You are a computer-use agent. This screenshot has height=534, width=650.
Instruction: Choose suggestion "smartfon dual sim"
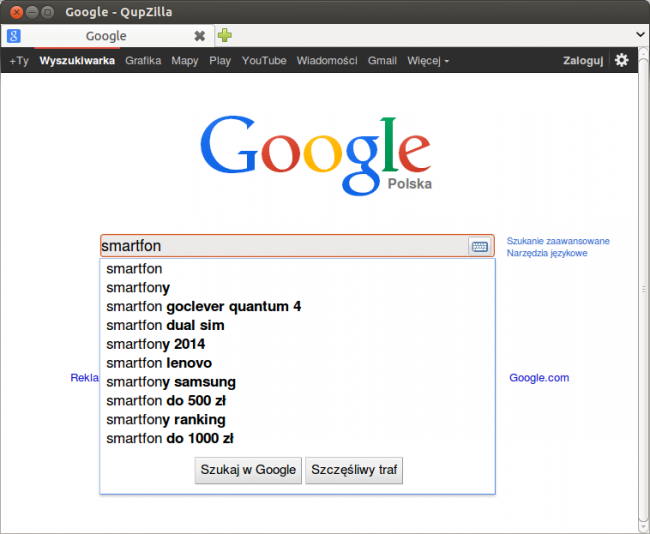[x=297, y=325]
